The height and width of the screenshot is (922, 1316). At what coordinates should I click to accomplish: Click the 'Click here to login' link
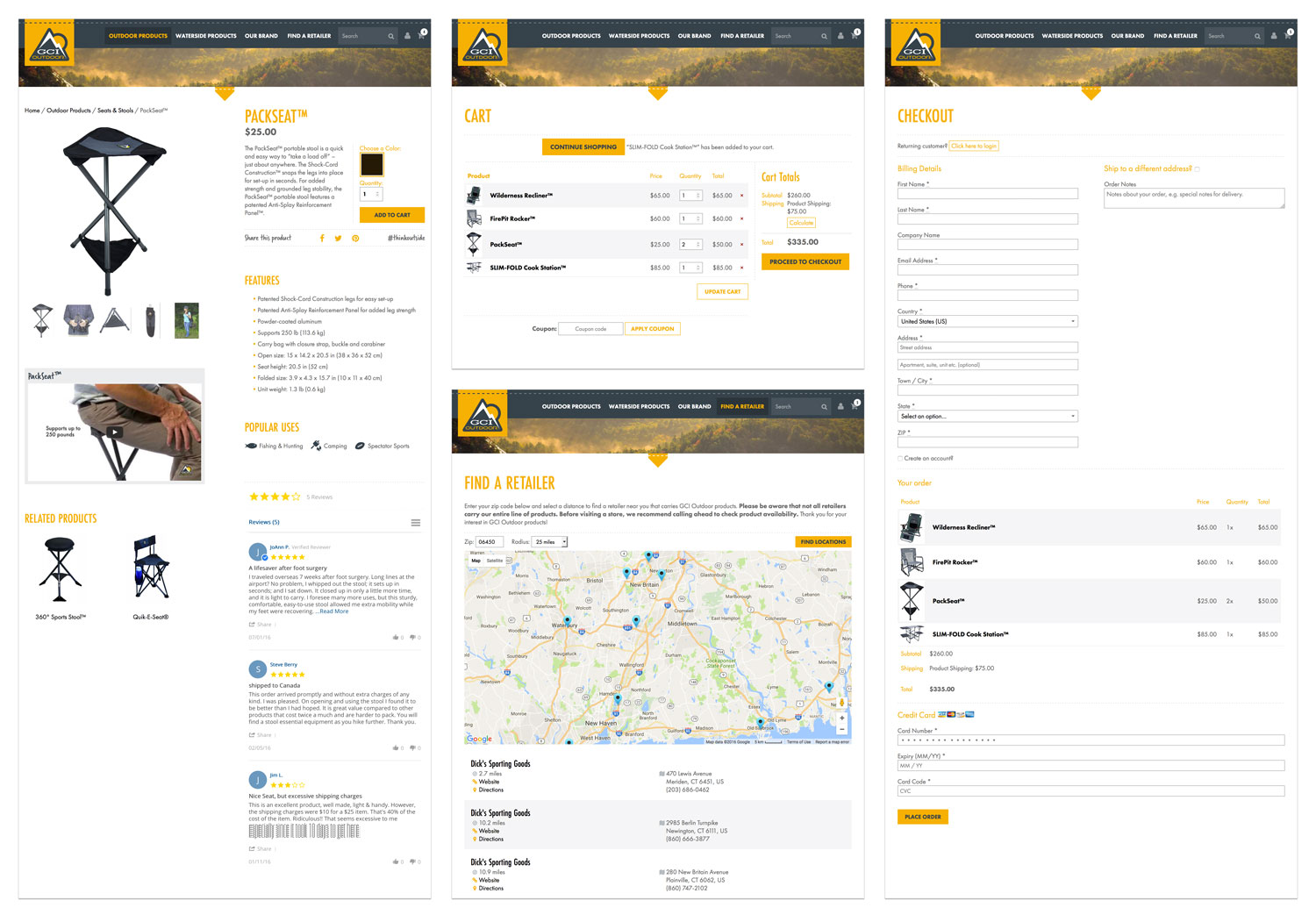pyautogui.click(x=974, y=147)
